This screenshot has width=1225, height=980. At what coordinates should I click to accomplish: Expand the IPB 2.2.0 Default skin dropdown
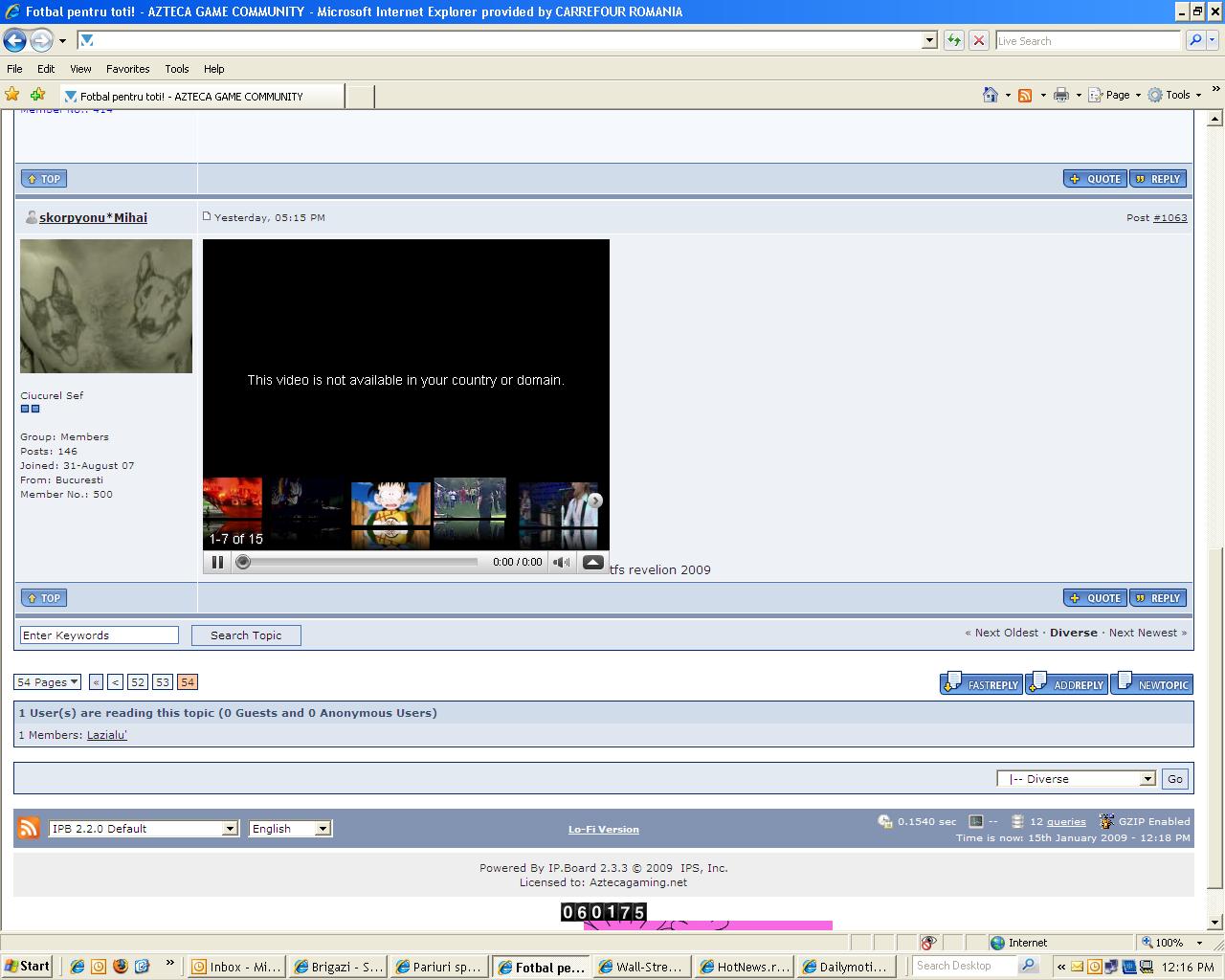coord(230,829)
